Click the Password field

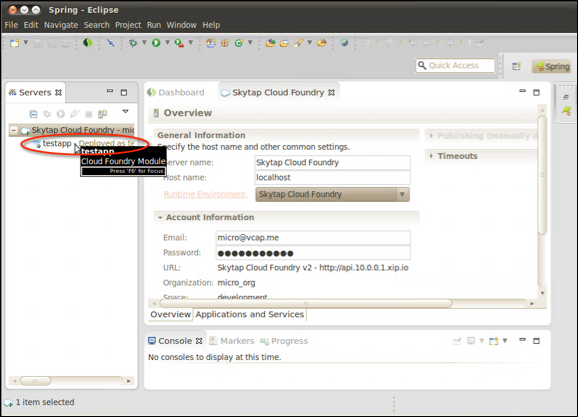point(313,253)
